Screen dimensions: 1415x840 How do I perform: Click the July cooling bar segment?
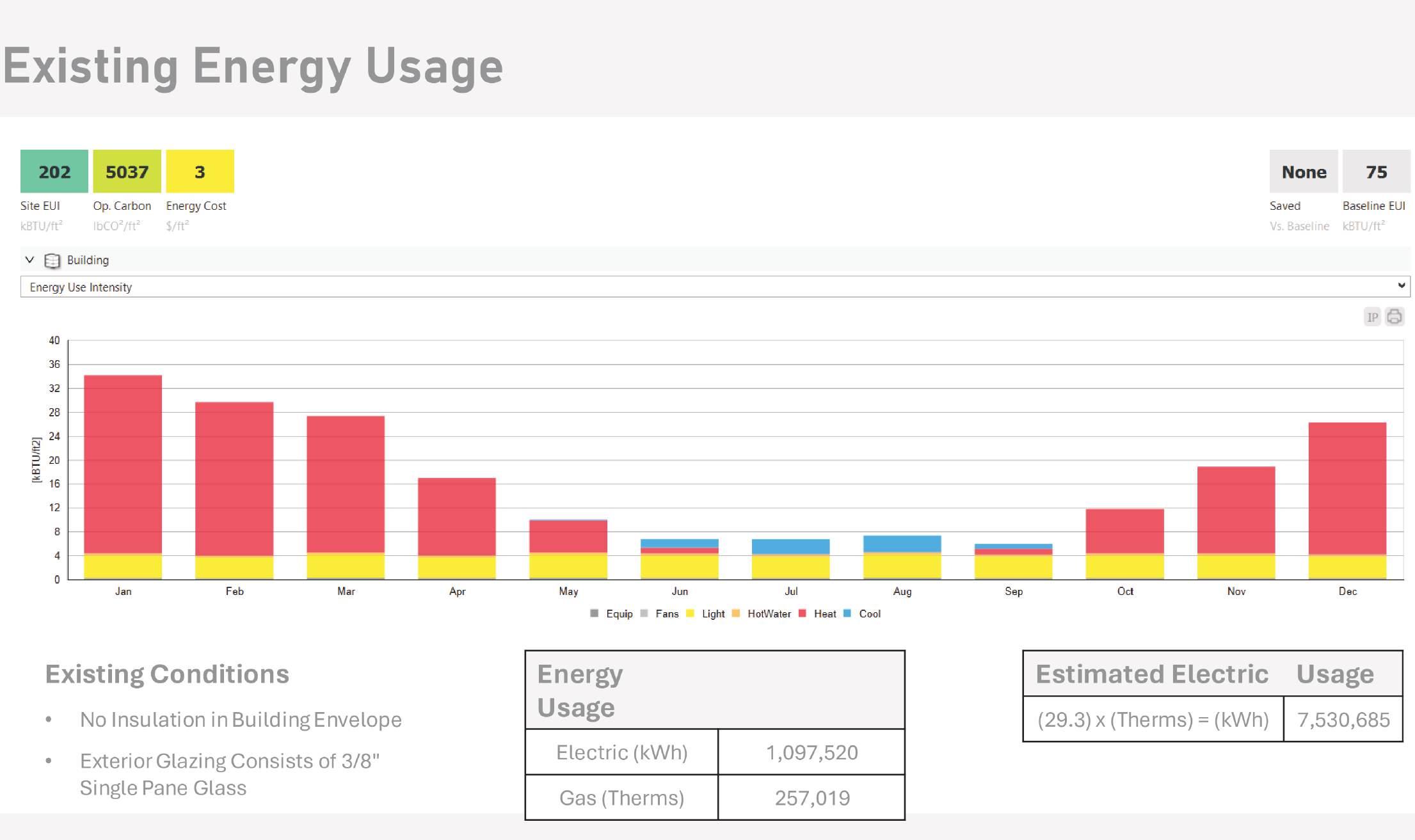[x=791, y=546]
